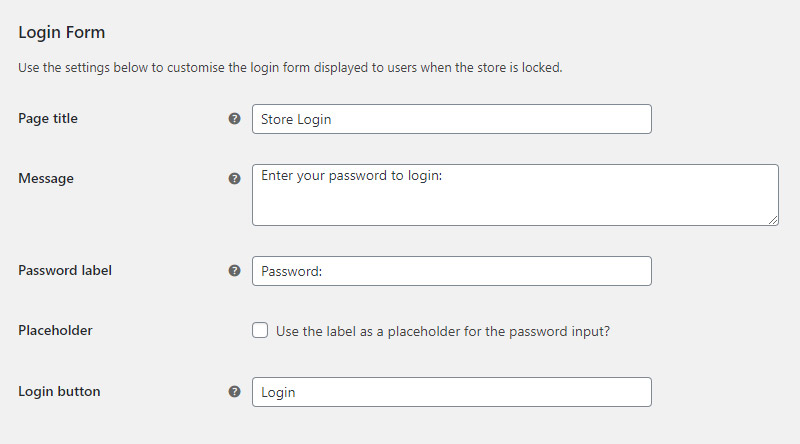Select the Password label text box

coord(452,271)
